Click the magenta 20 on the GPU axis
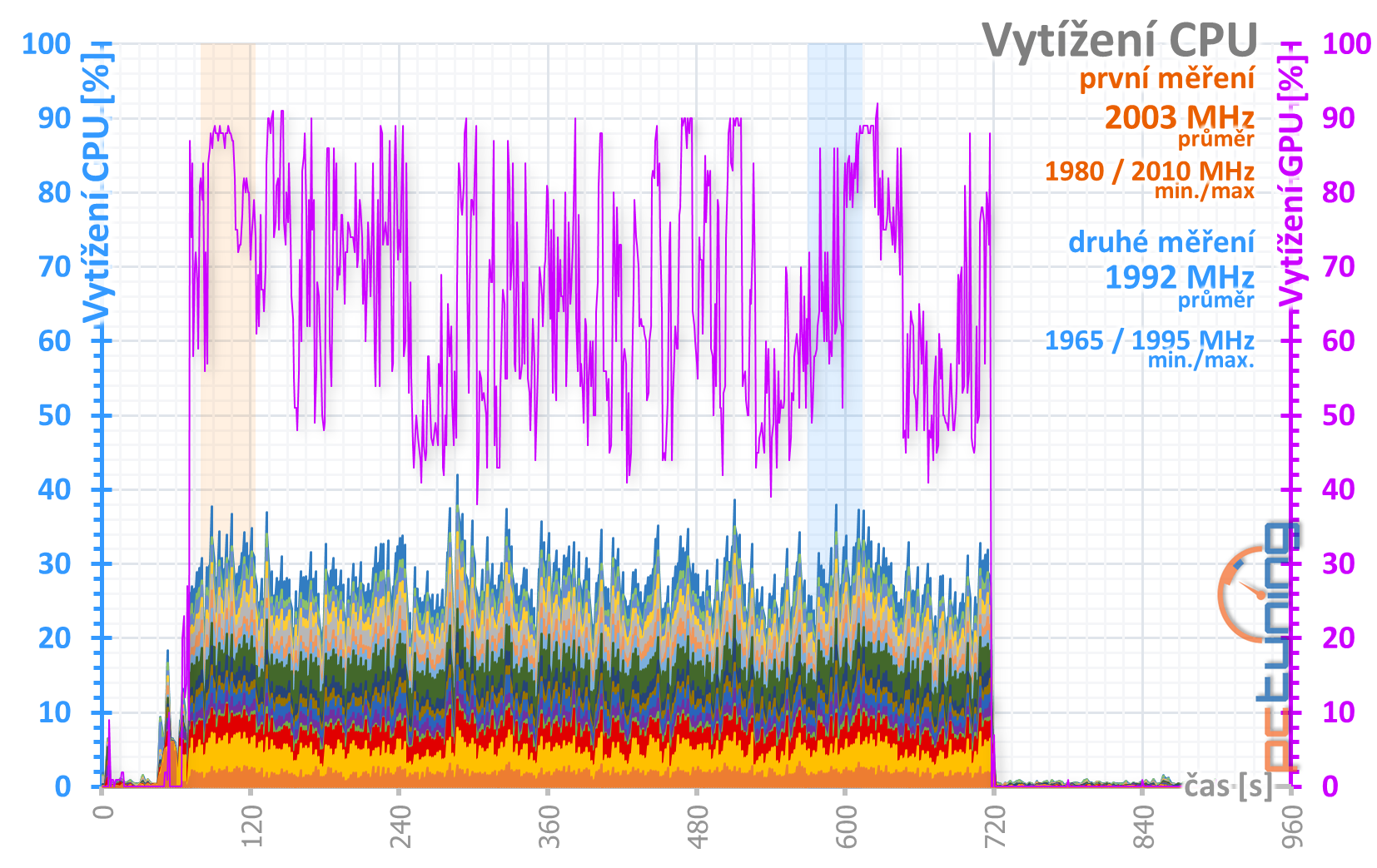 click(1339, 637)
